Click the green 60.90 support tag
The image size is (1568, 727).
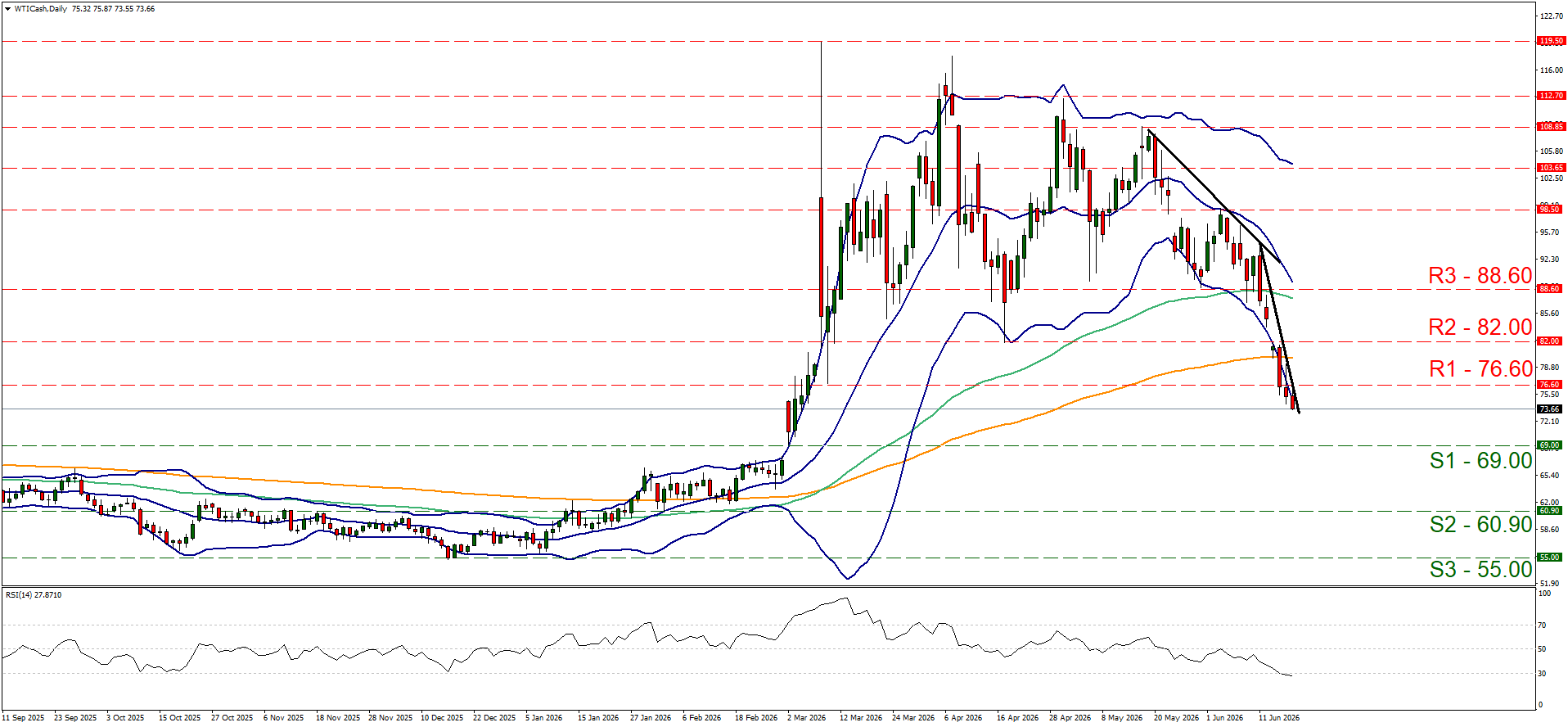click(x=1549, y=511)
